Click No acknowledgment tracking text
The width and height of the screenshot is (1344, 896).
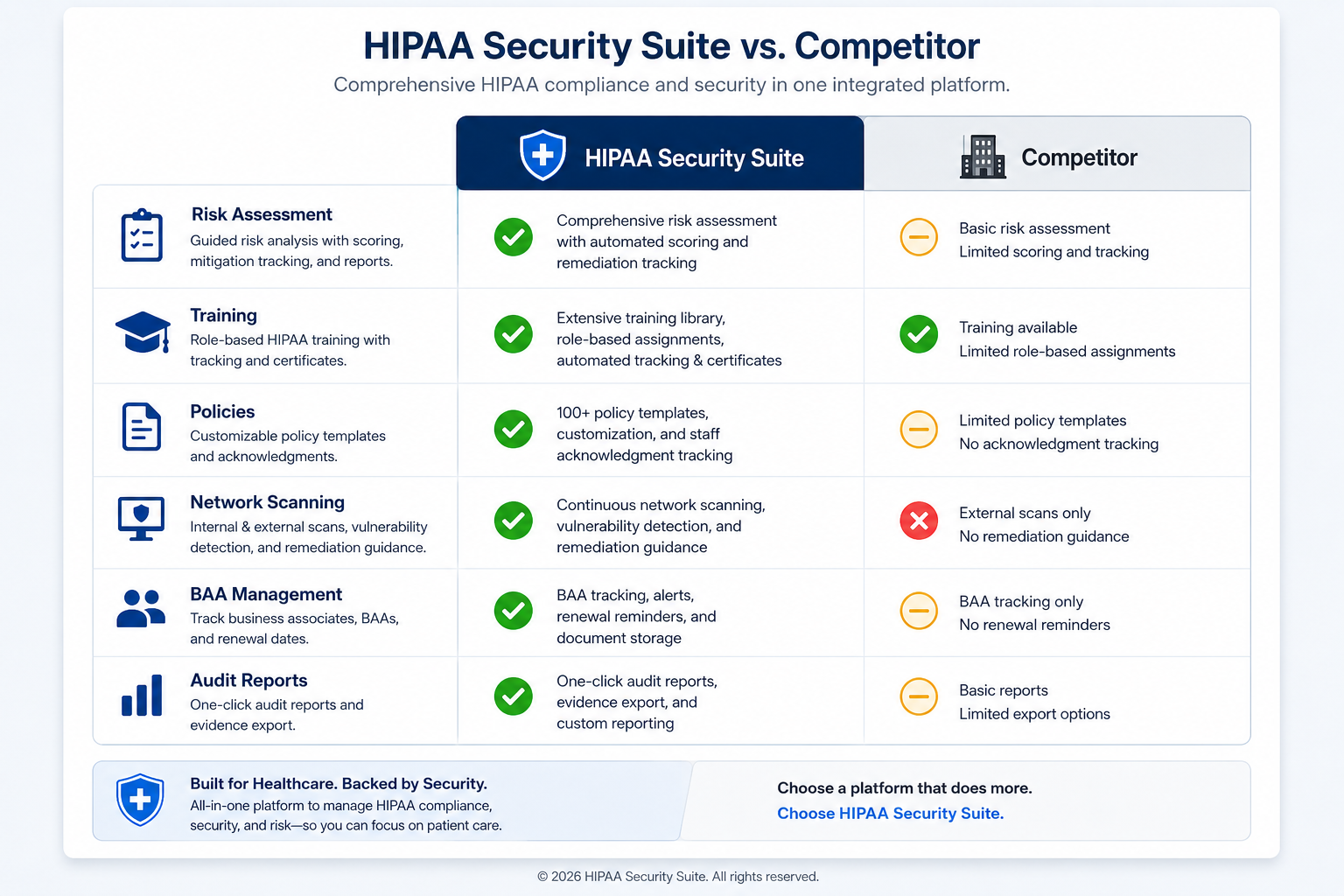point(1059,444)
